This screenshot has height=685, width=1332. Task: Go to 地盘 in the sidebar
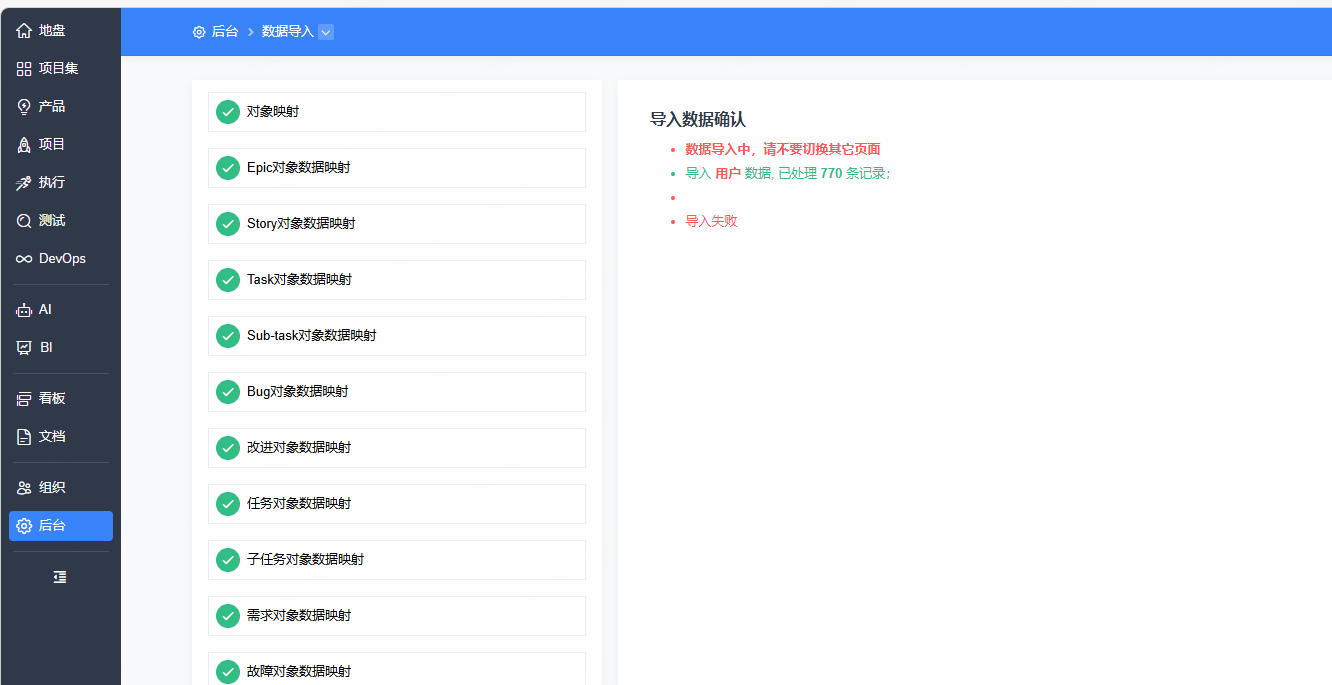(61, 31)
